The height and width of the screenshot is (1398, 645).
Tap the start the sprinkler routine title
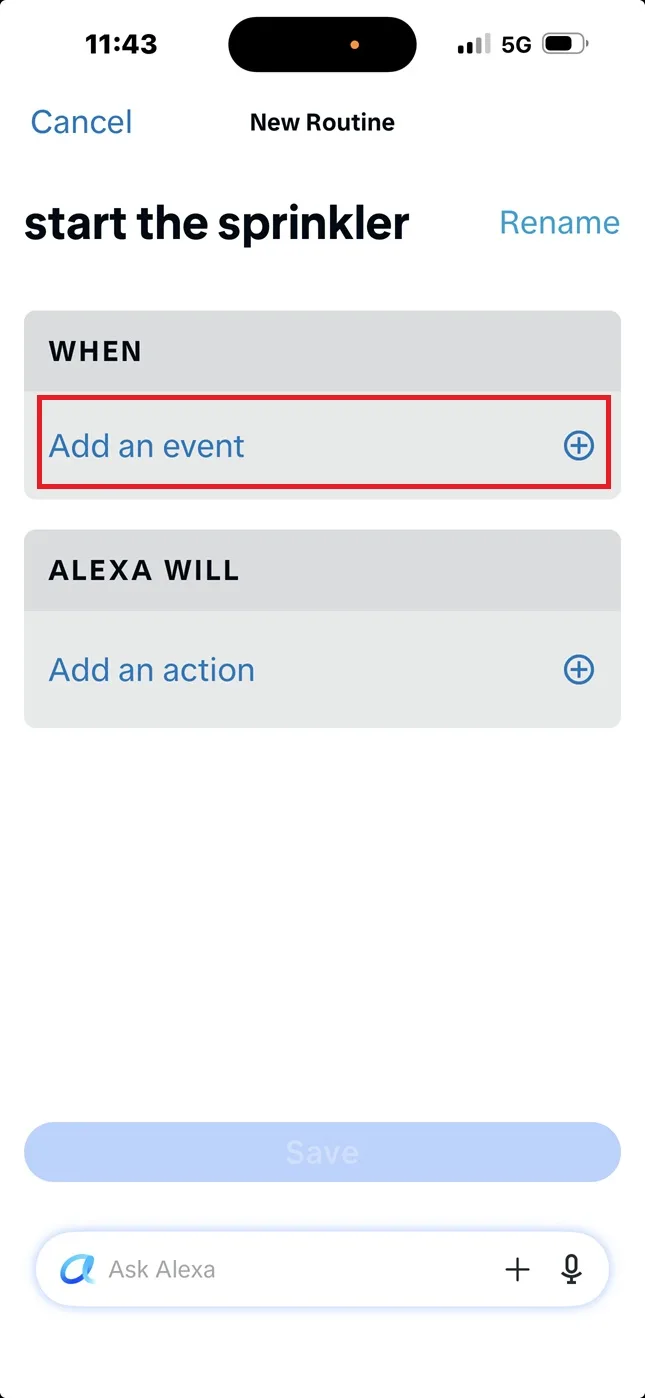pyautogui.click(x=217, y=223)
